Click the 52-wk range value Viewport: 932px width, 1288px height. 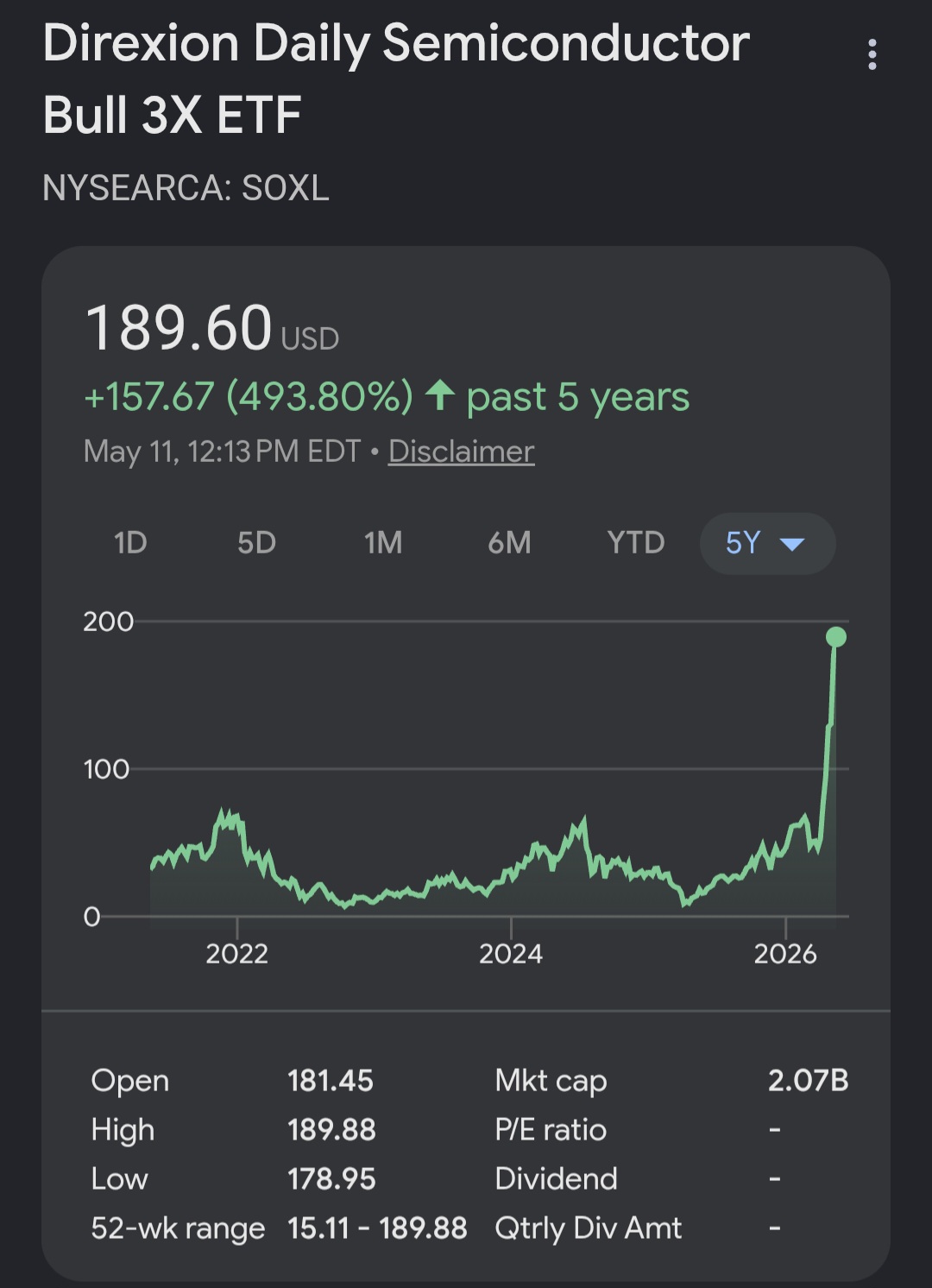pyautogui.click(x=377, y=1228)
